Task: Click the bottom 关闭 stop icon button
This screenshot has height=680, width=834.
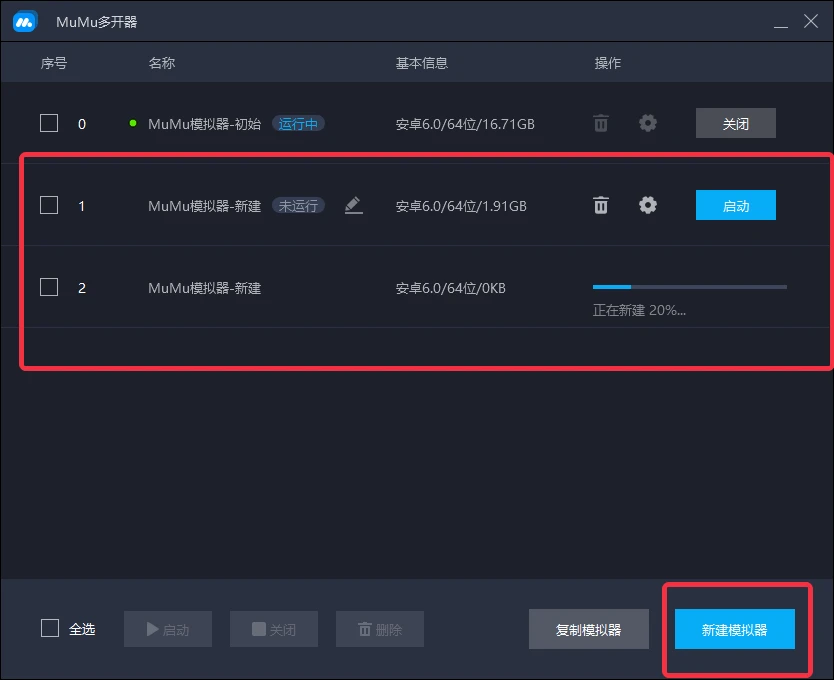Action: click(x=273, y=628)
